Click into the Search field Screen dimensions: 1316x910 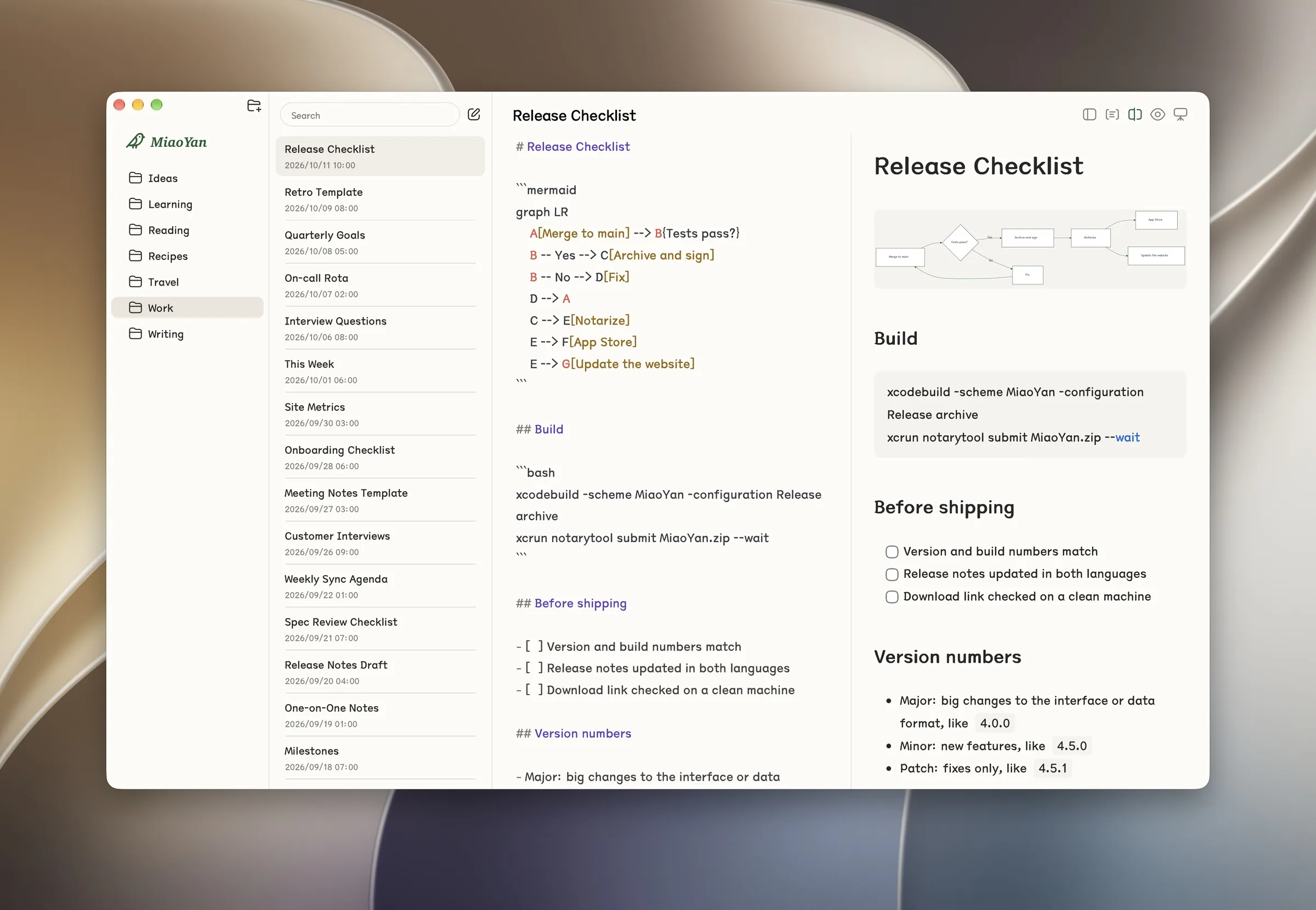(370, 115)
